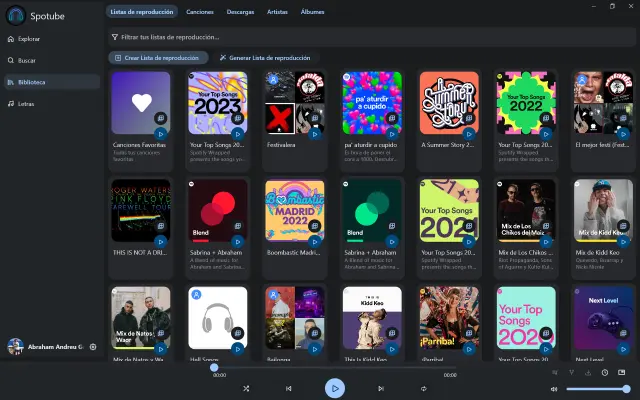Click Crear Lista de reproducción button
640x400 pixels.
159,58
